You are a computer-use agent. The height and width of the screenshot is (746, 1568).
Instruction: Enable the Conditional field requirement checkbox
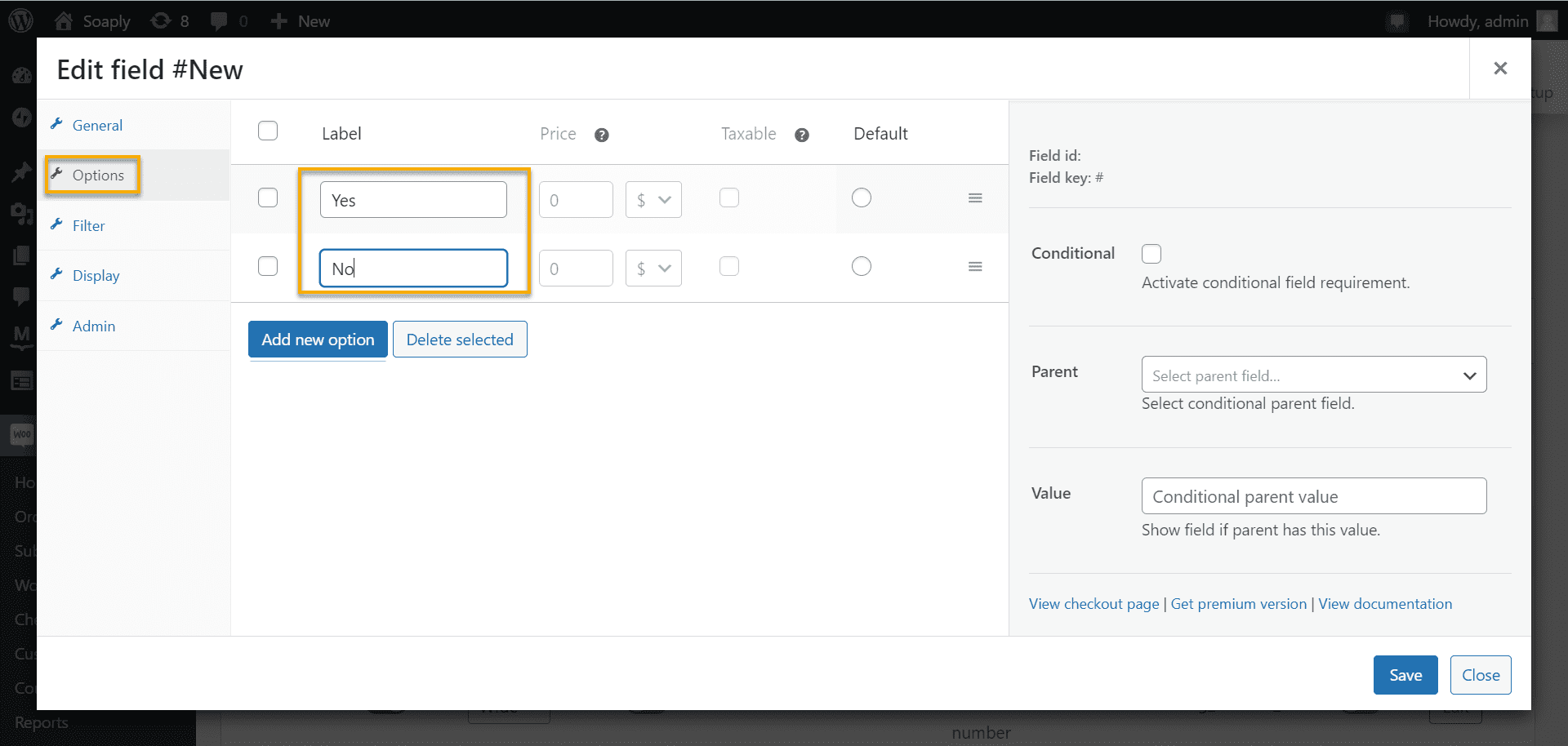pos(1151,254)
